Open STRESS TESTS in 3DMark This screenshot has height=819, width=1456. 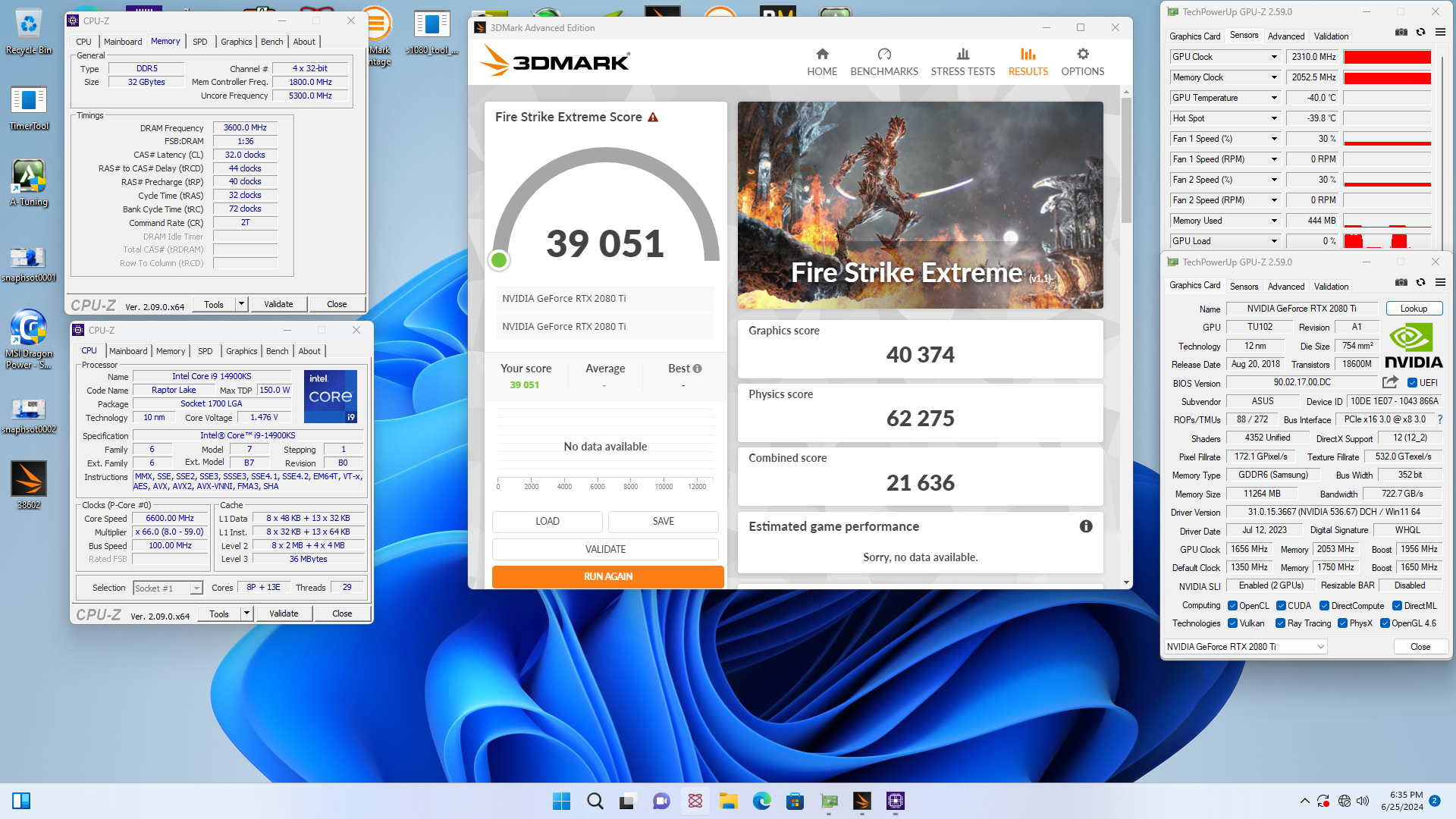point(963,62)
